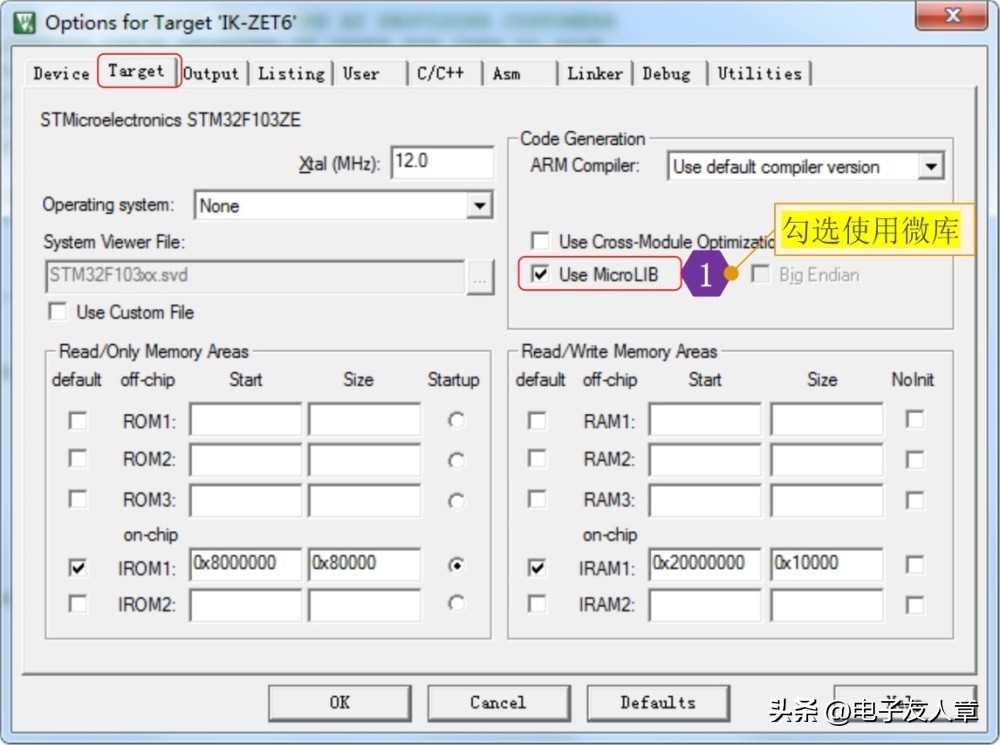1000x745 pixels.
Task: Select the ROM3 Startup radio button
Action: [456, 501]
